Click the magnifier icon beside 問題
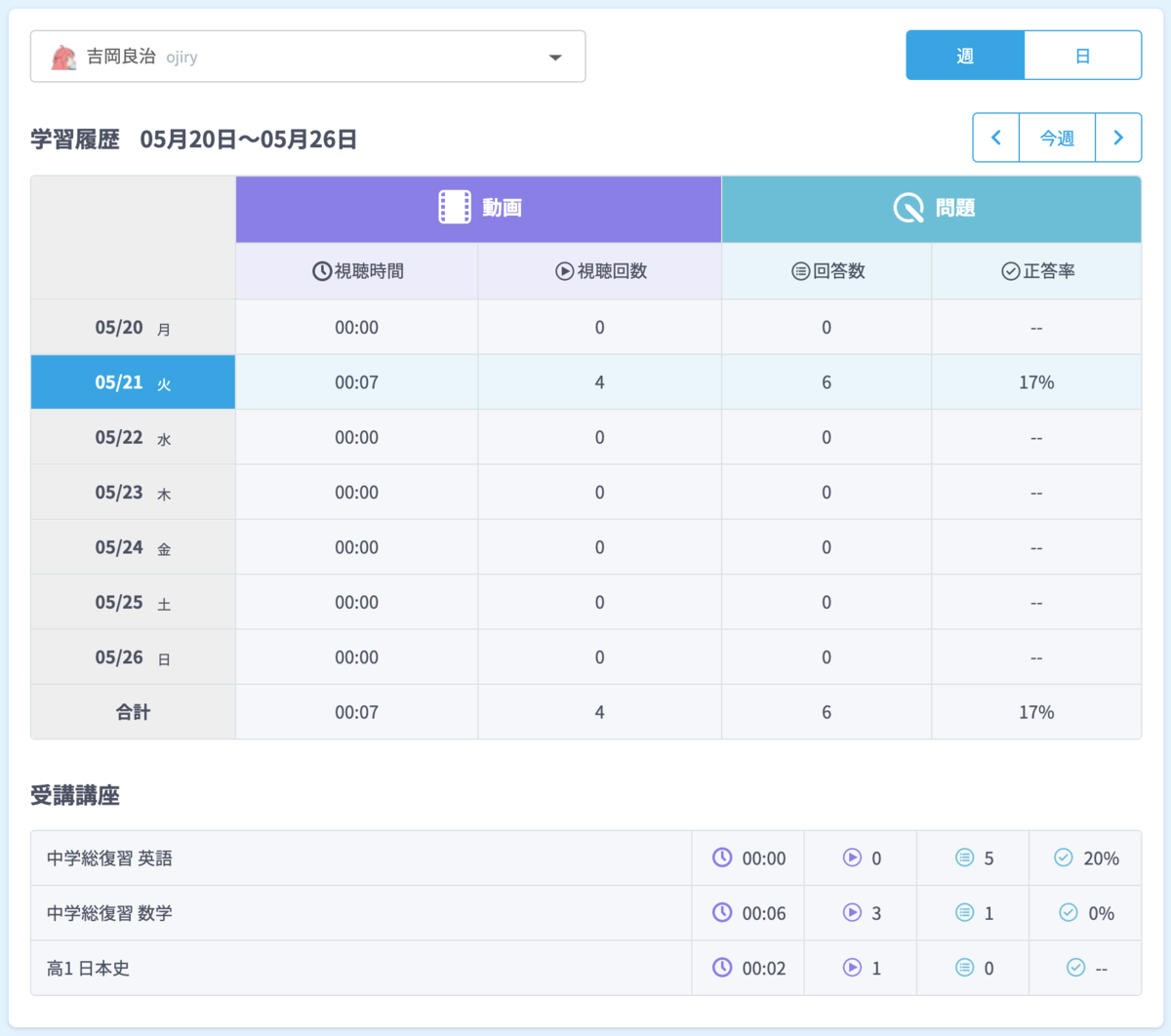 [x=909, y=208]
